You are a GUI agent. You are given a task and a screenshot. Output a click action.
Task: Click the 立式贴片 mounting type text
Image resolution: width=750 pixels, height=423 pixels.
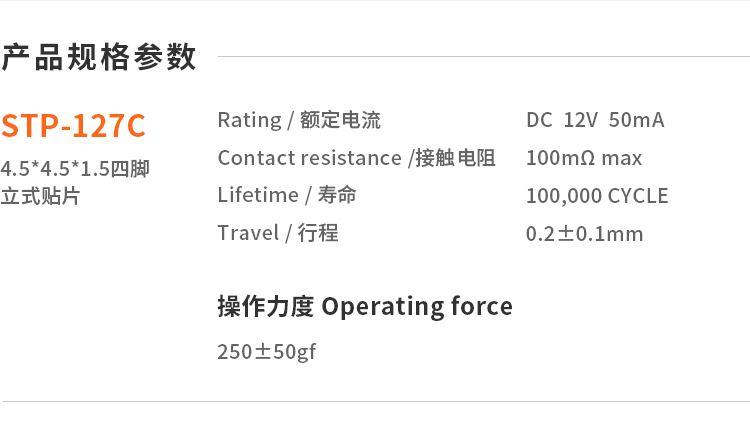[40, 196]
